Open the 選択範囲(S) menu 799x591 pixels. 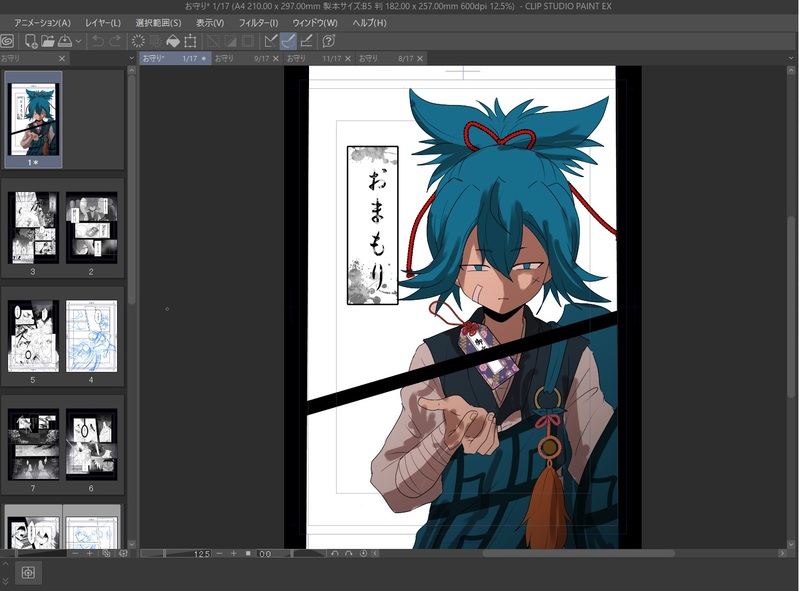158,23
